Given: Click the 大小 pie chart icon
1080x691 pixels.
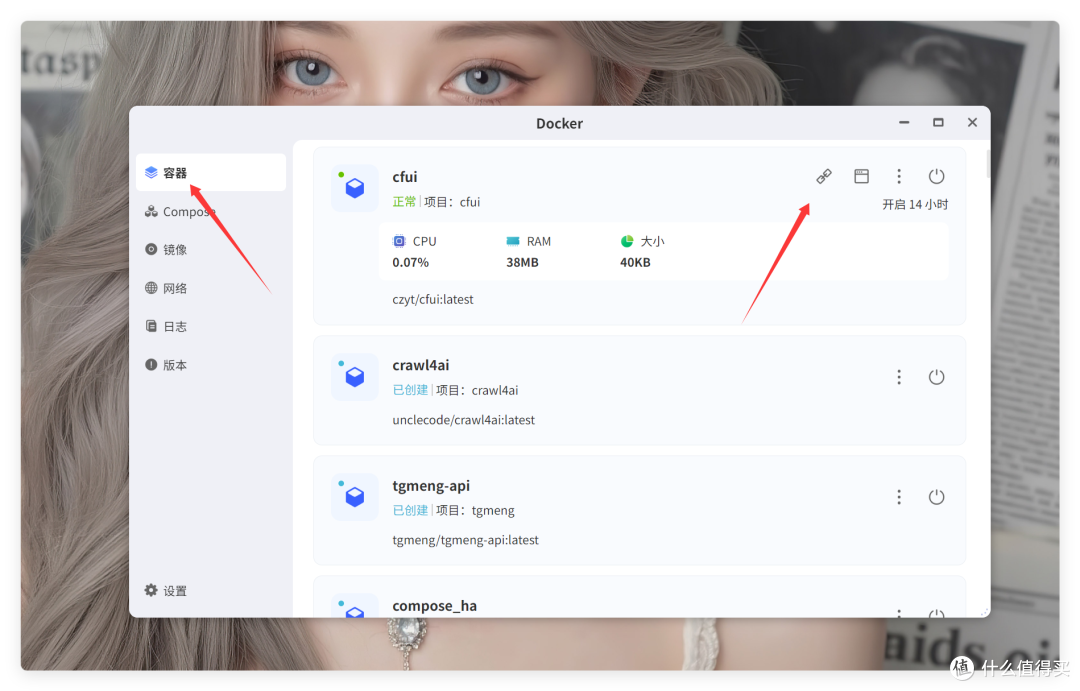Looking at the screenshot, I should click(x=627, y=241).
